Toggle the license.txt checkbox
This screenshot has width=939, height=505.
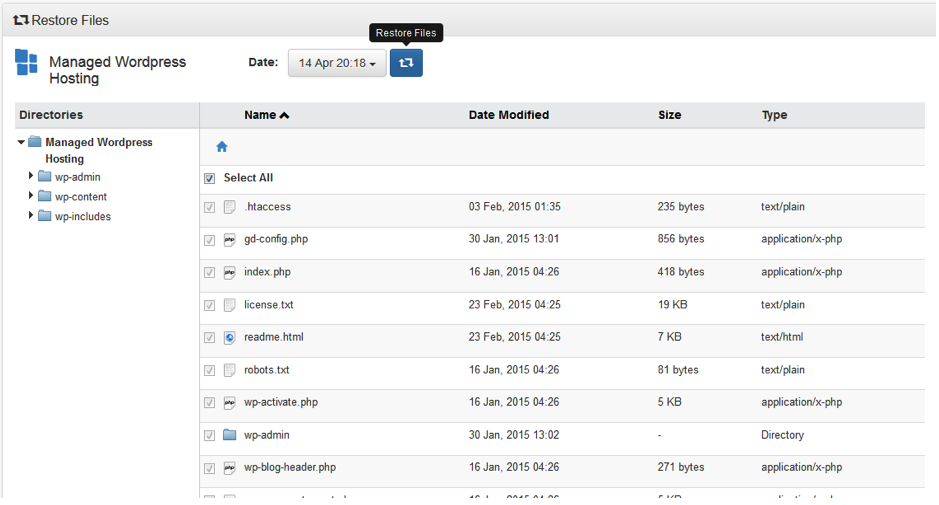[210, 306]
